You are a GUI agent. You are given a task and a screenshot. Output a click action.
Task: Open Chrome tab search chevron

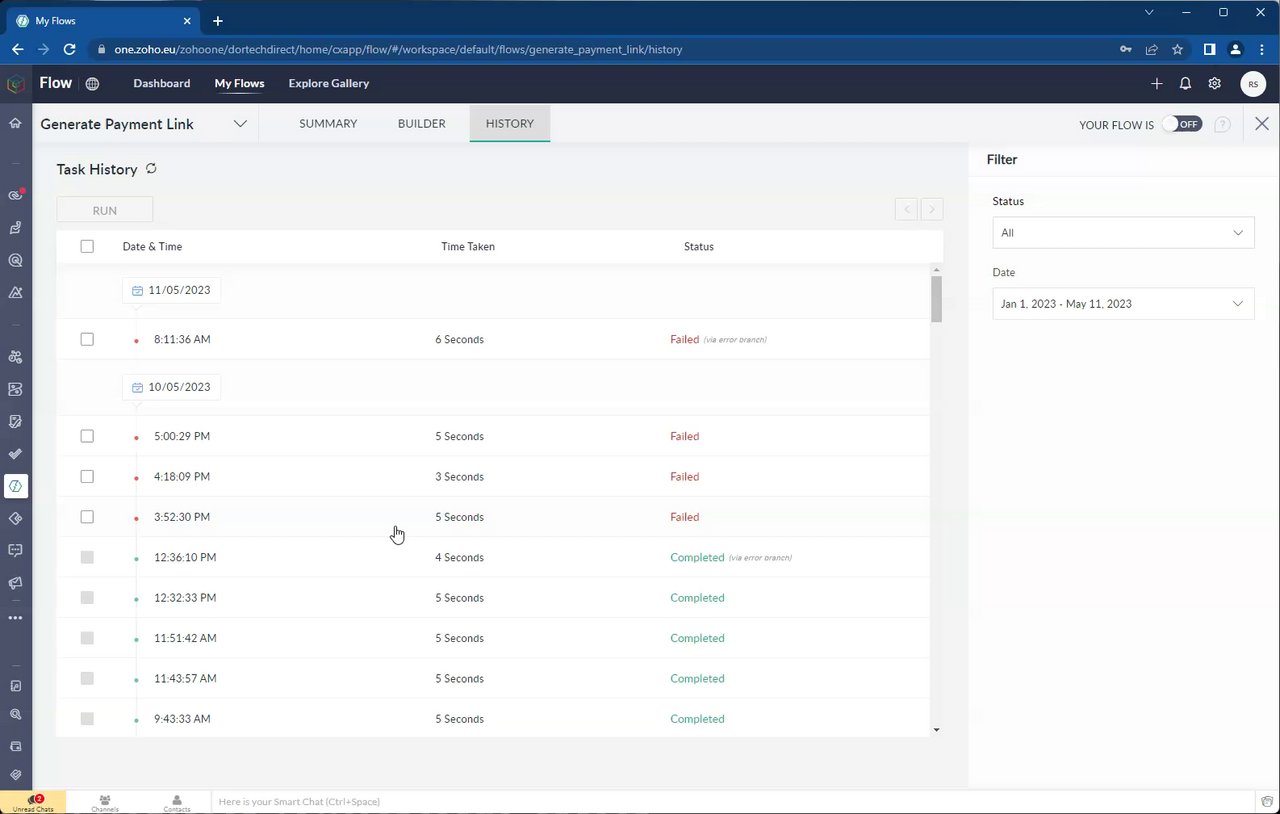[x=1149, y=12]
